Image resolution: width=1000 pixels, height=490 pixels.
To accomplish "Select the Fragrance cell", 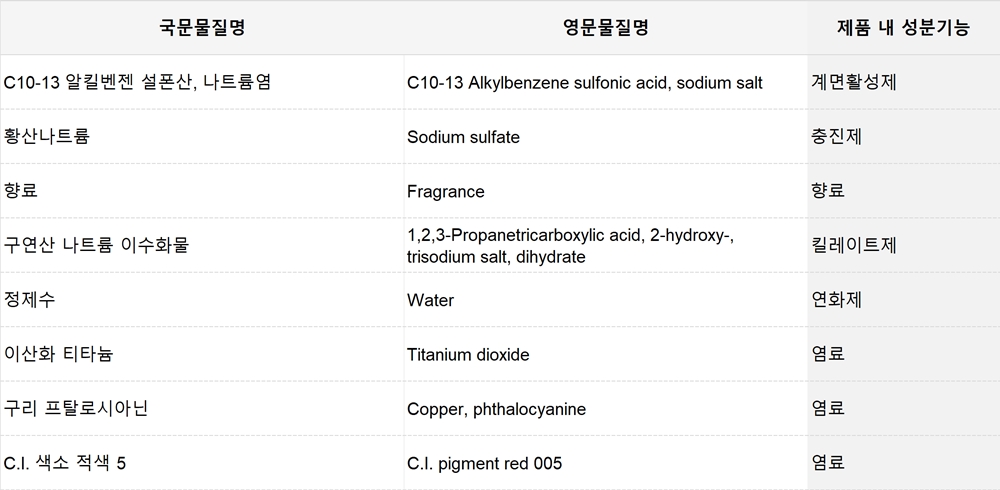I will [605, 191].
